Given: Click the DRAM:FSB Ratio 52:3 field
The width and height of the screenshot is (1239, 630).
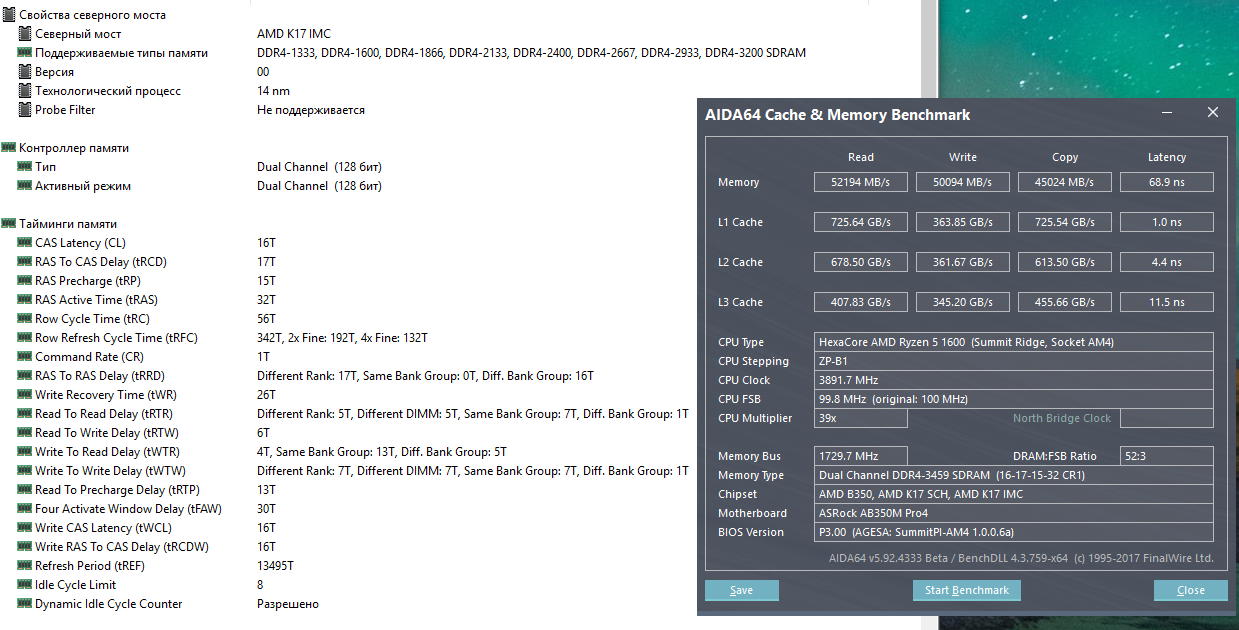Looking at the screenshot, I should pos(1167,456).
